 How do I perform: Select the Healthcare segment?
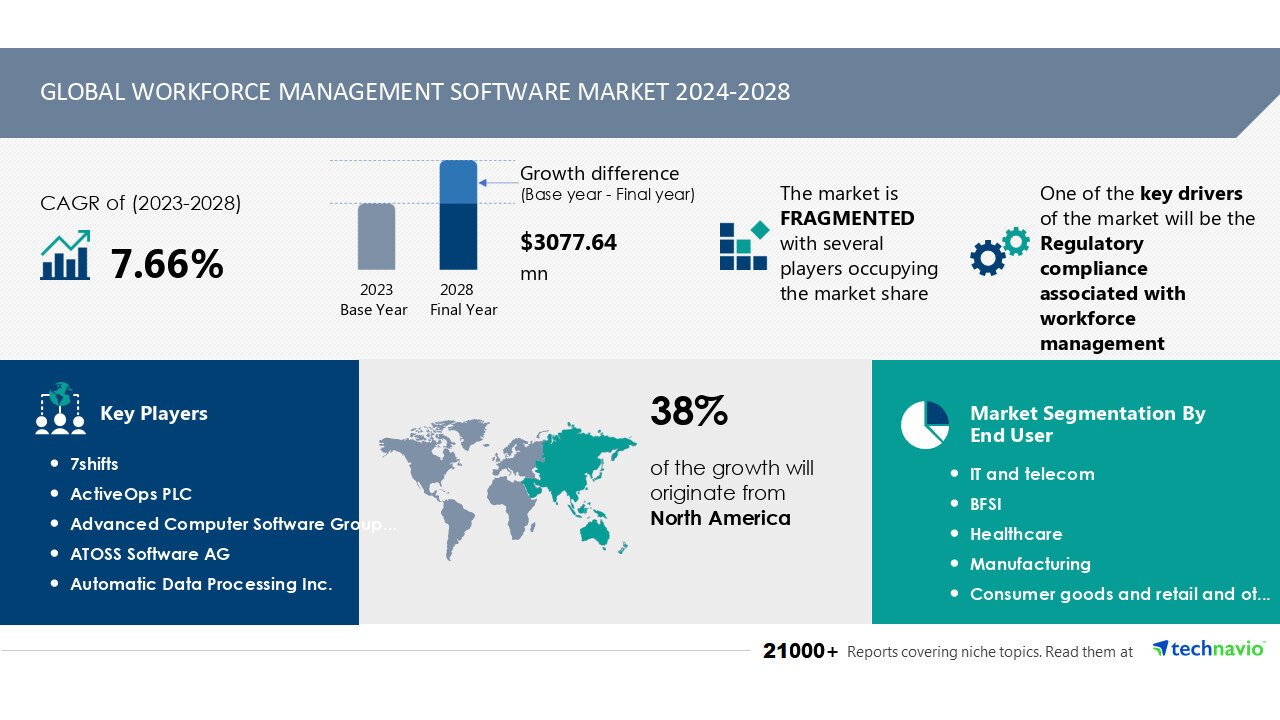(x=1016, y=534)
